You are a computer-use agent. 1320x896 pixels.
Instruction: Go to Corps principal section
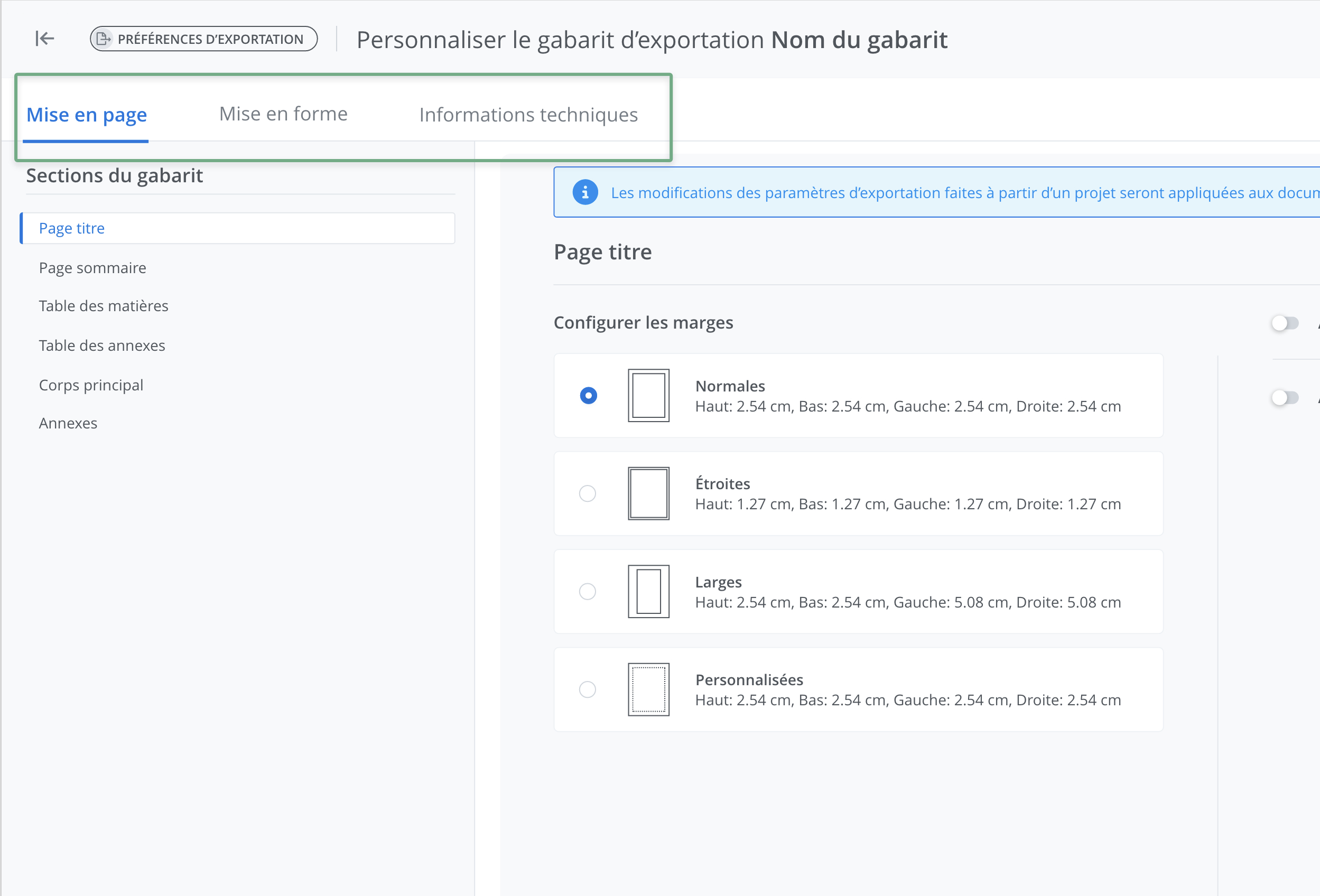[91, 385]
